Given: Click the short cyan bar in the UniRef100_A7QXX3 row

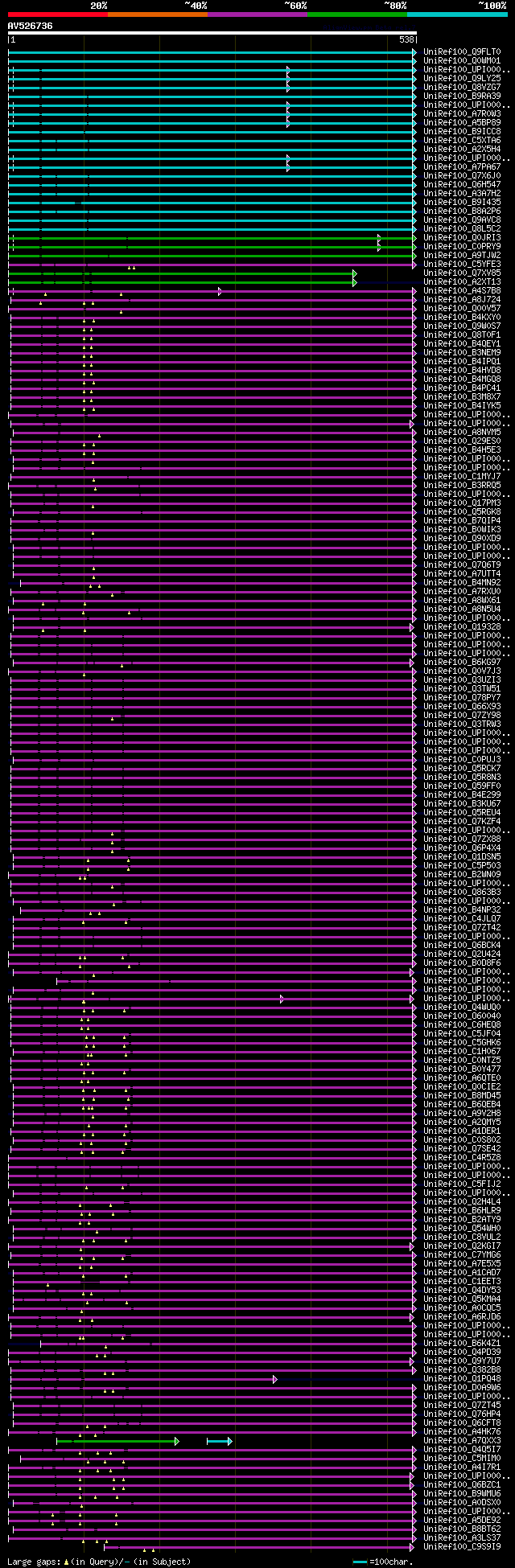Looking at the screenshot, I should 220,1441.
